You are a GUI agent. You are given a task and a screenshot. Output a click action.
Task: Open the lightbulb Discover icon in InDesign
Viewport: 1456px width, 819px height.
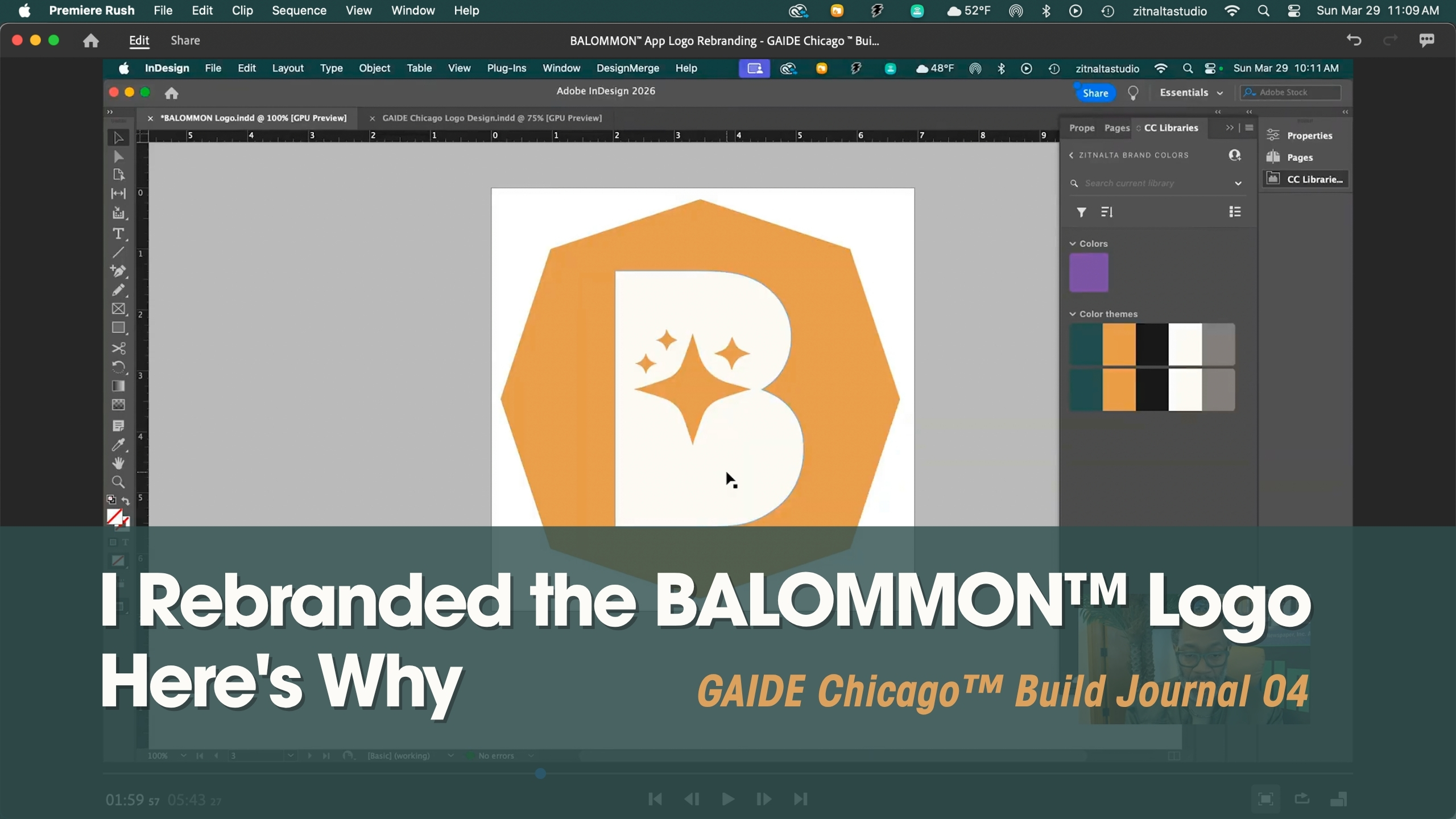point(1133,93)
